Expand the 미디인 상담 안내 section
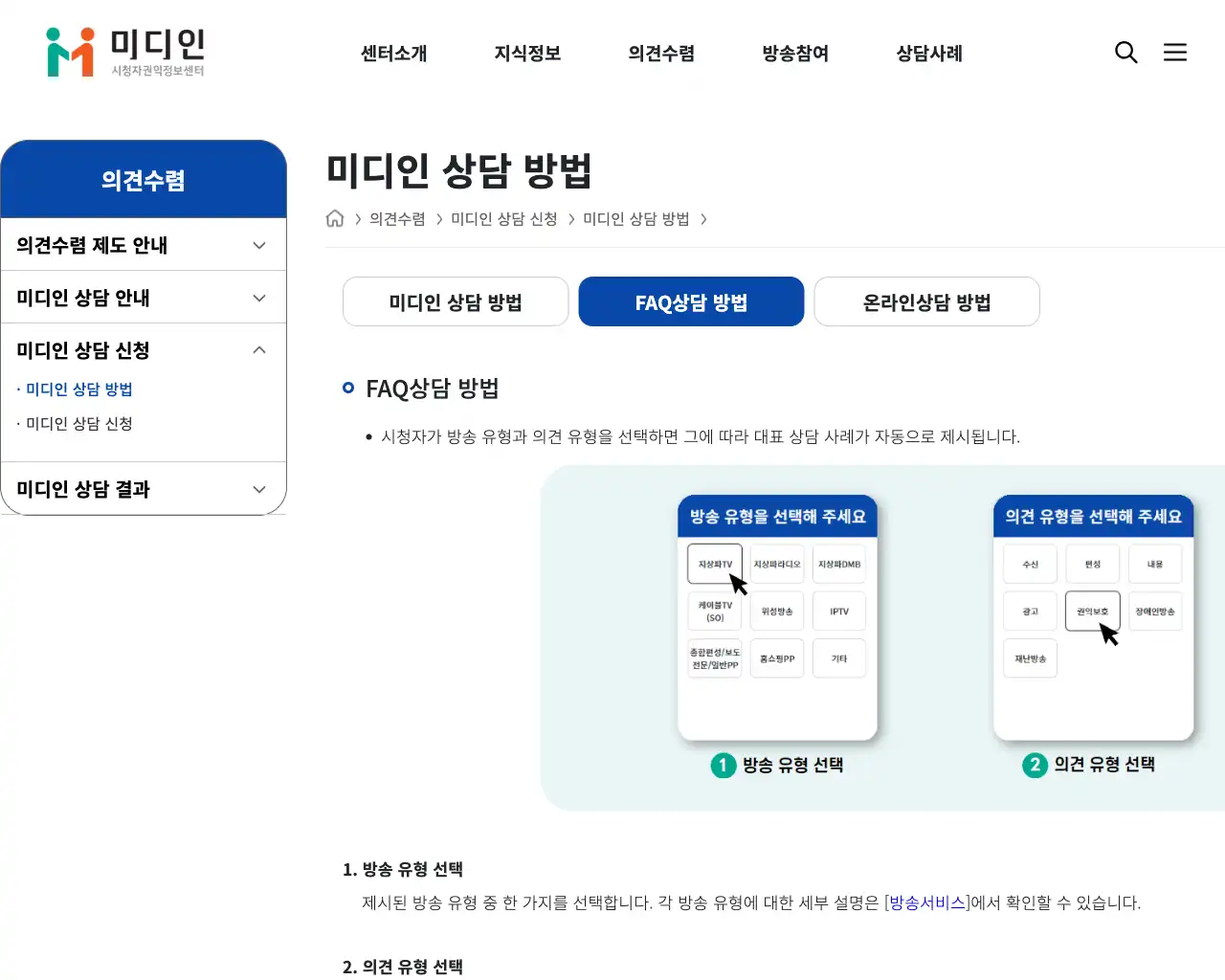The height and width of the screenshot is (980, 1225). pyautogui.click(x=144, y=297)
